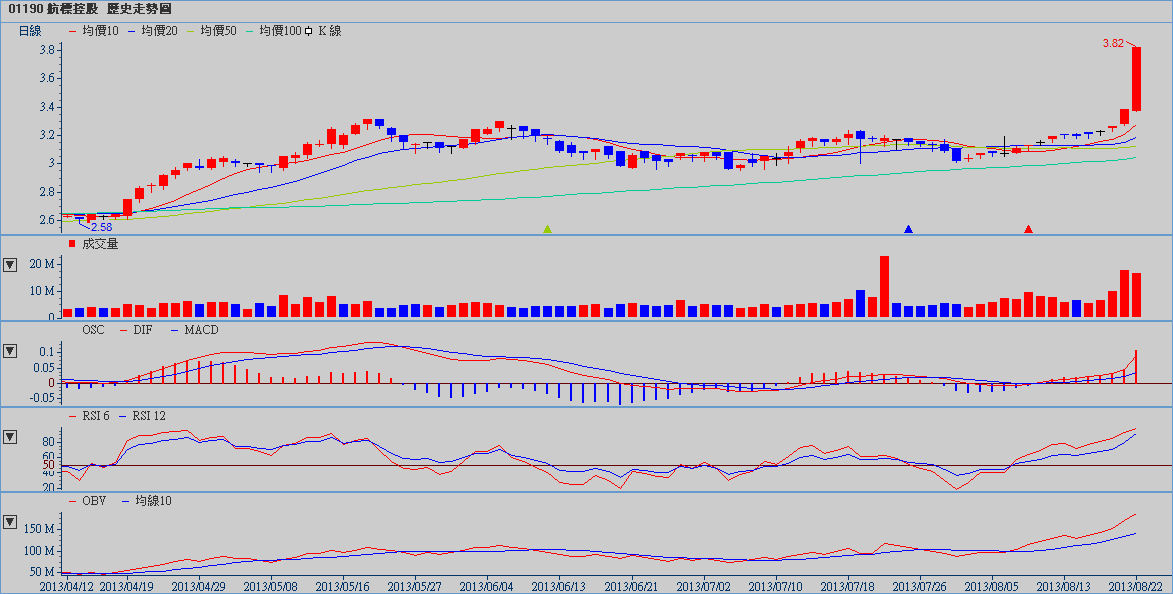Open the volume (成交量) panel dropdown arrow
1173x594 pixels.
[10, 265]
